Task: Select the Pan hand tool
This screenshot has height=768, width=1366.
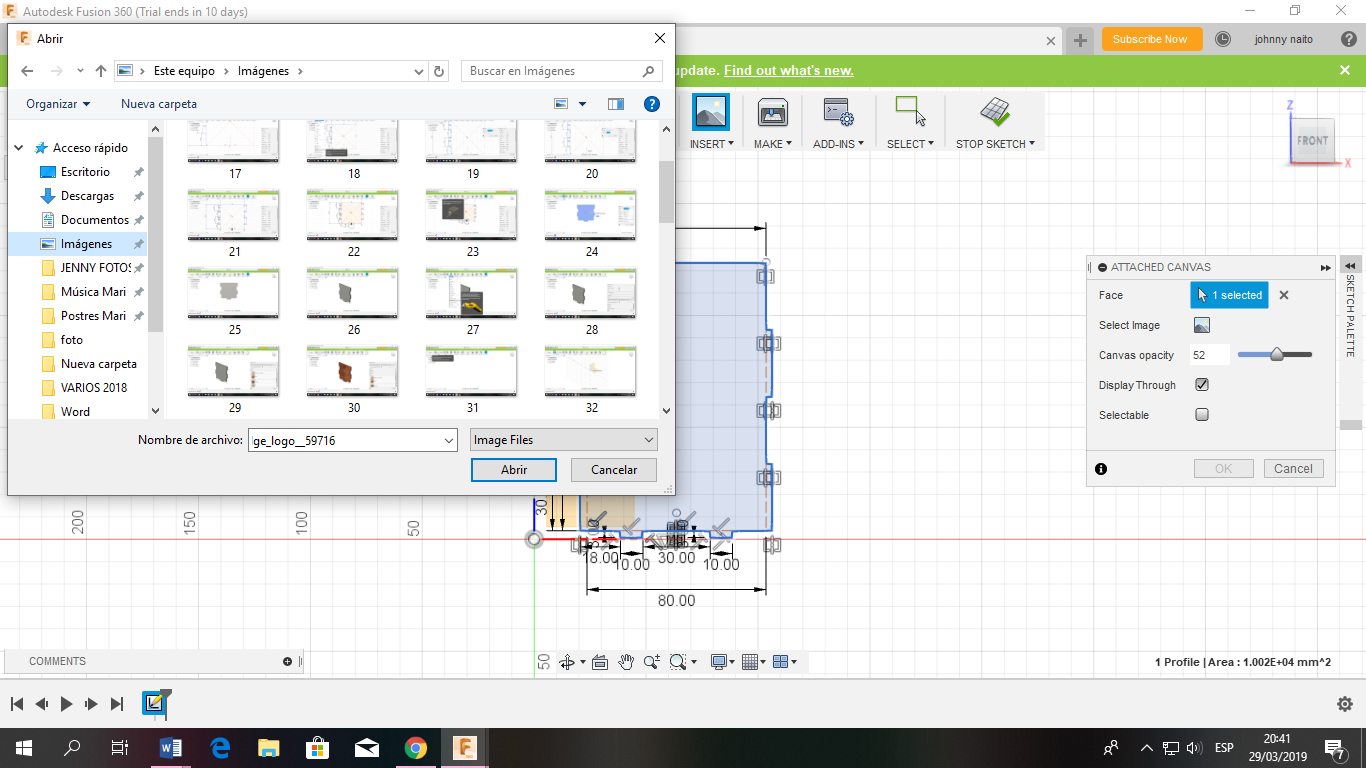Action: pos(626,662)
